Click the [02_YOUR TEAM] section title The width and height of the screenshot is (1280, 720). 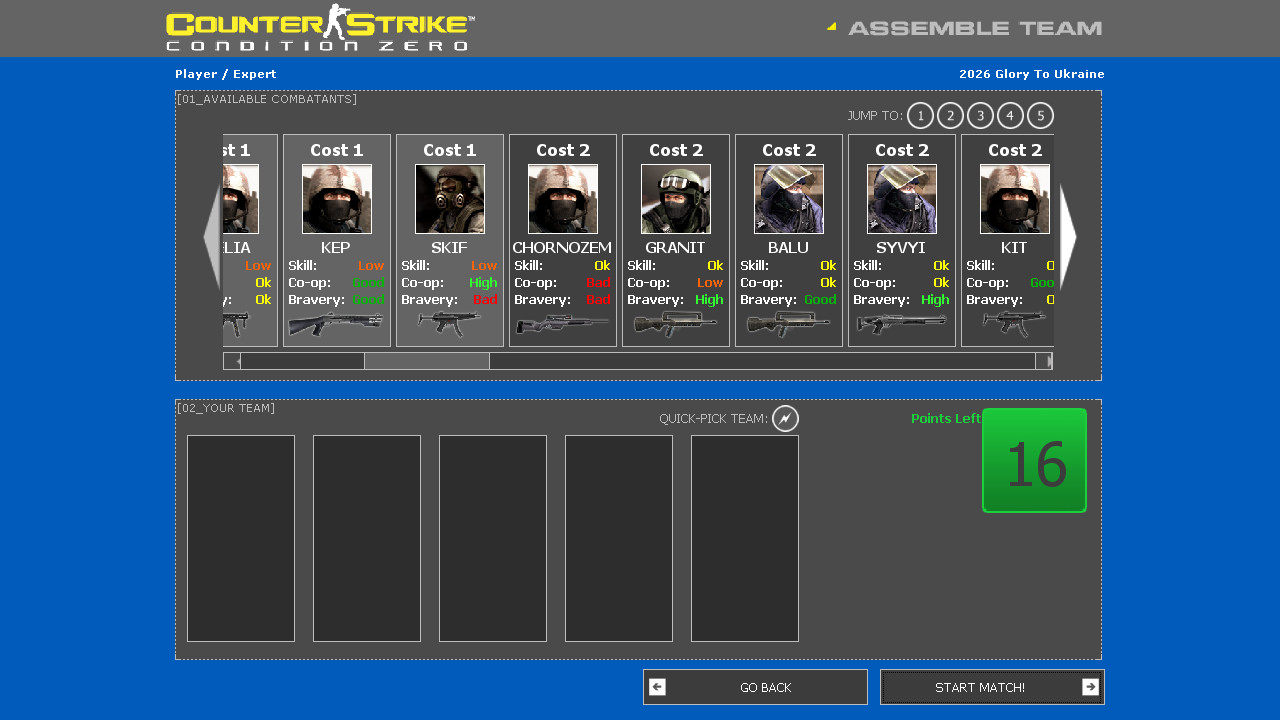(x=226, y=408)
